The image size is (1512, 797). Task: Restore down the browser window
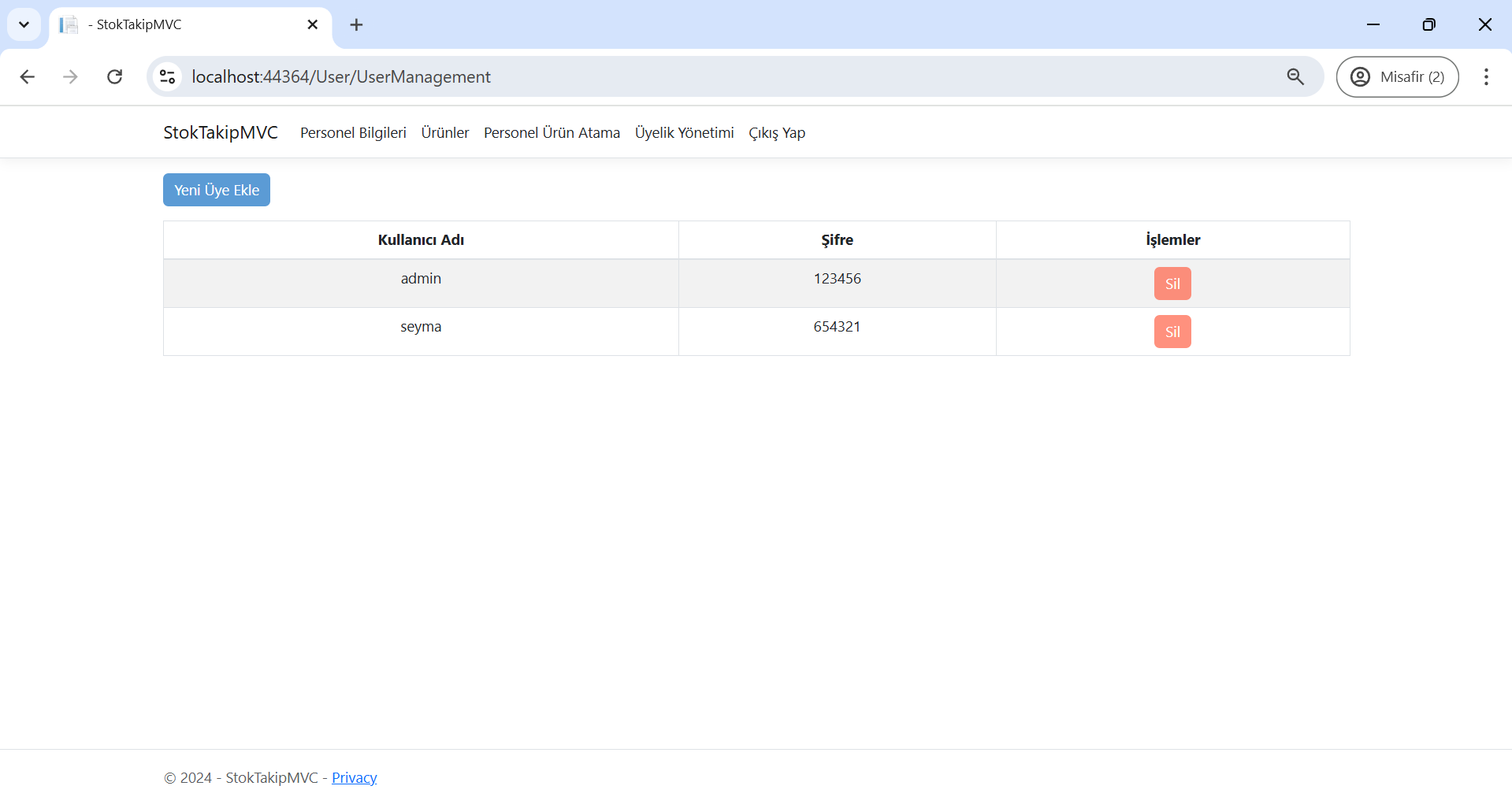click(1429, 24)
